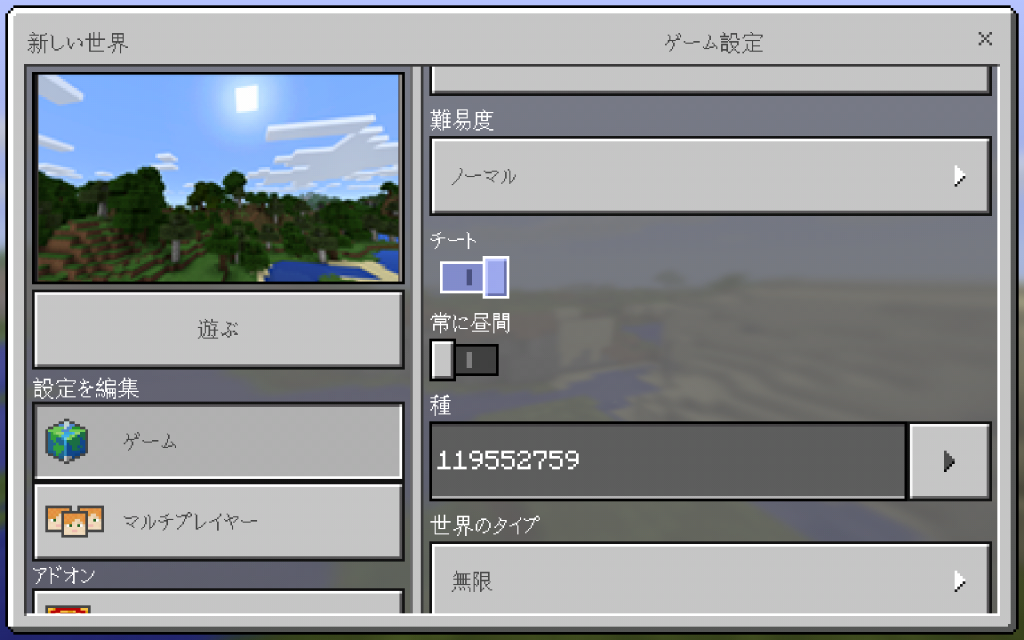Click the 新しい世界 title text
Screen dimensions: 1024x640
pos(78,43)
